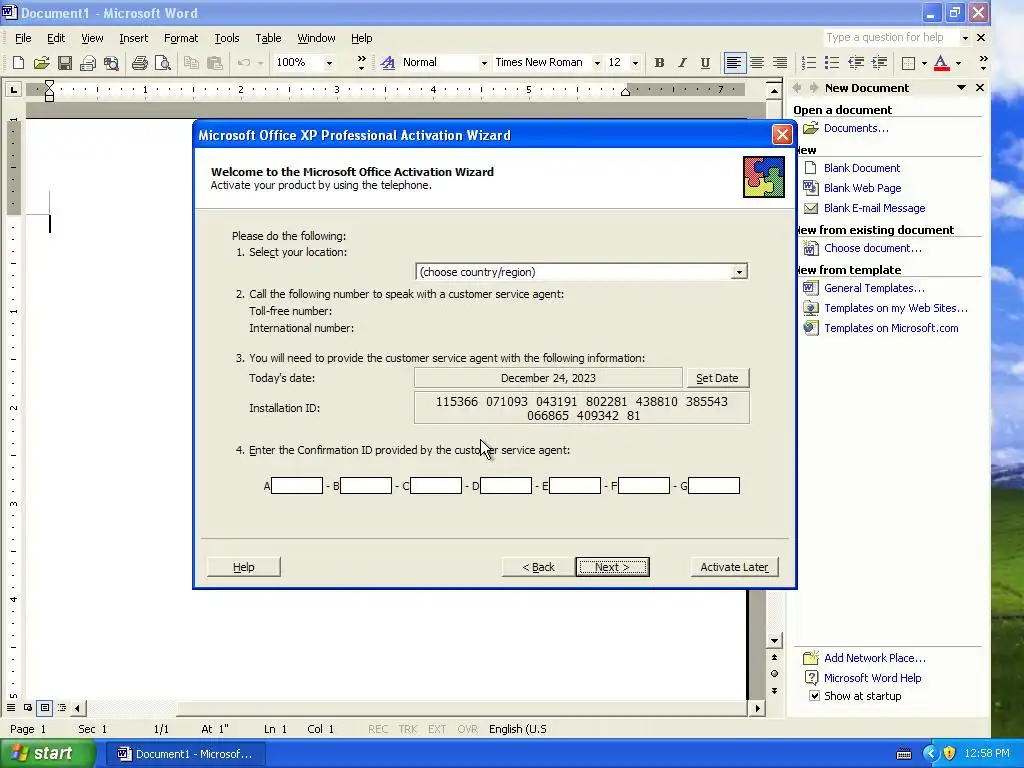Viewport: 1024px width, 768px height.
Task: Click Confirmation ID field A
Action: [x=296, y=485]
